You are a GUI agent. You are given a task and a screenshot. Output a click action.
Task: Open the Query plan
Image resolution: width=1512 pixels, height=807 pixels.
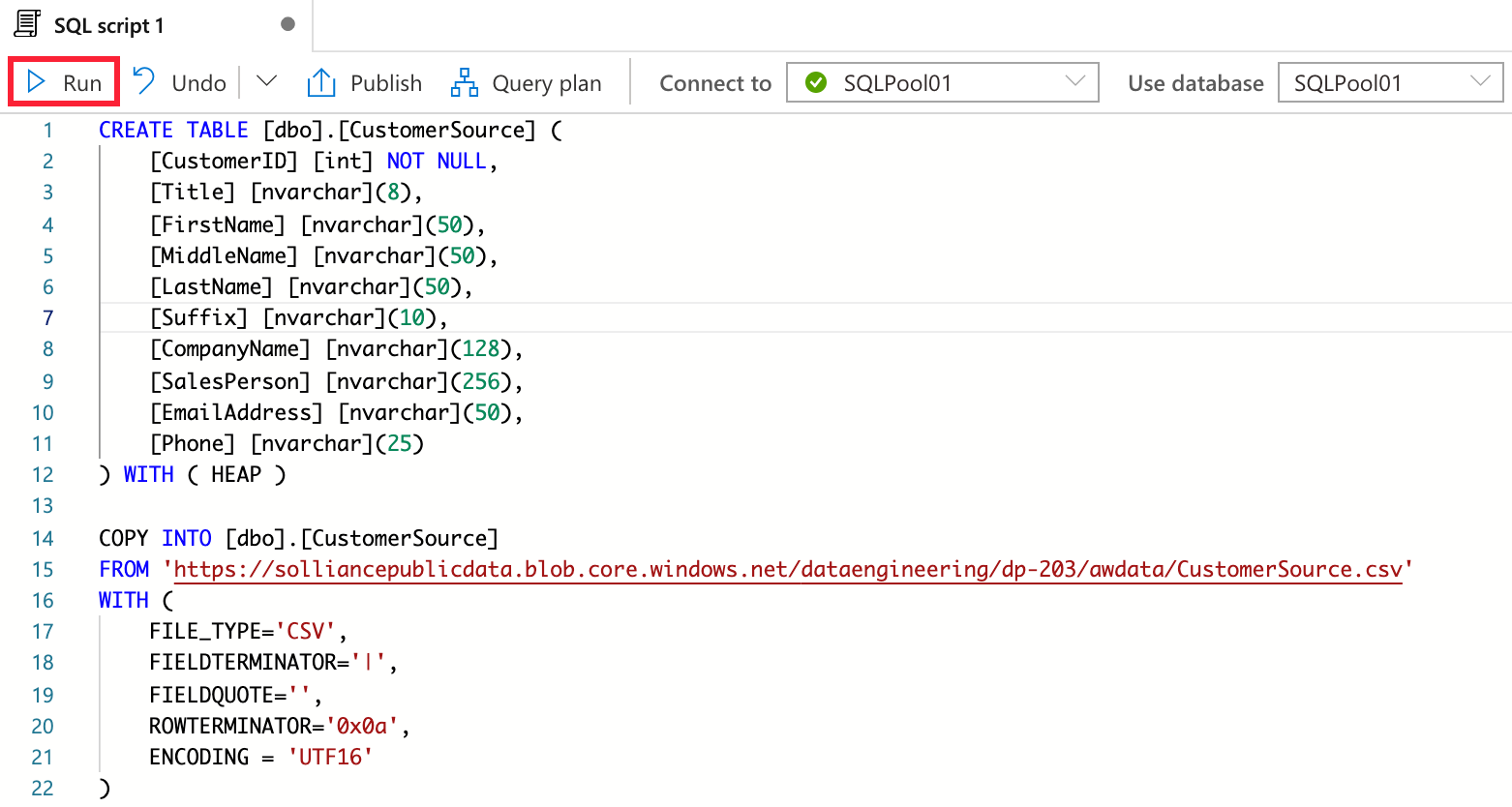click(527, 82)
